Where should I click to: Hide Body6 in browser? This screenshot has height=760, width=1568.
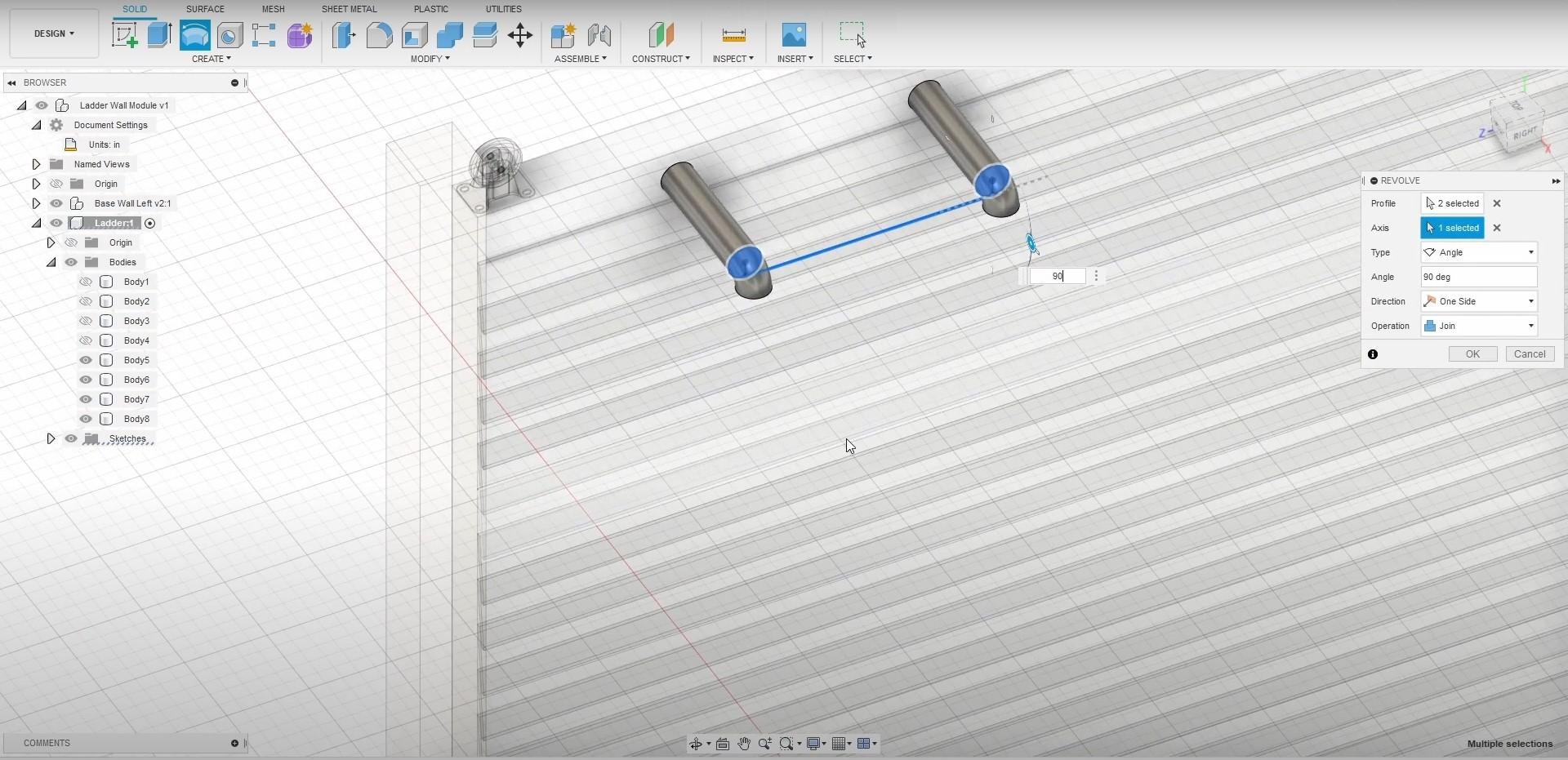[x=86, y=380]
